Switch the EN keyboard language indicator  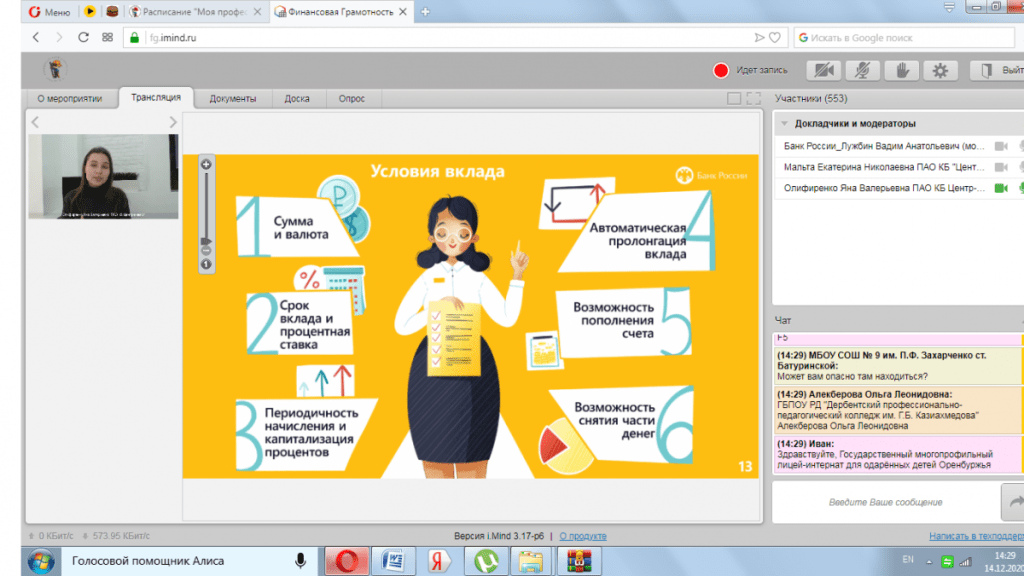908,560
